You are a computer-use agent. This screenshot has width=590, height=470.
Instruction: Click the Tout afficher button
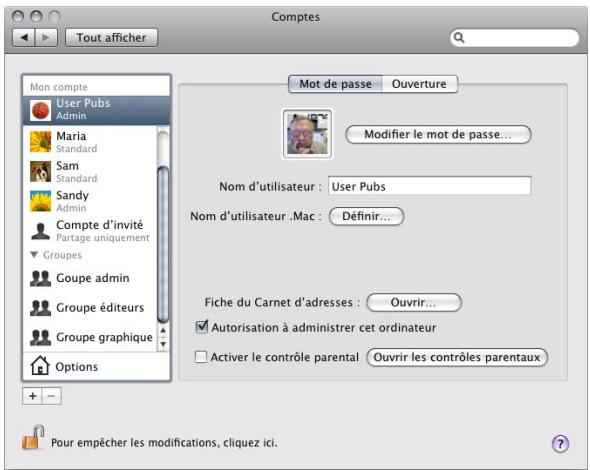(111, 38)
